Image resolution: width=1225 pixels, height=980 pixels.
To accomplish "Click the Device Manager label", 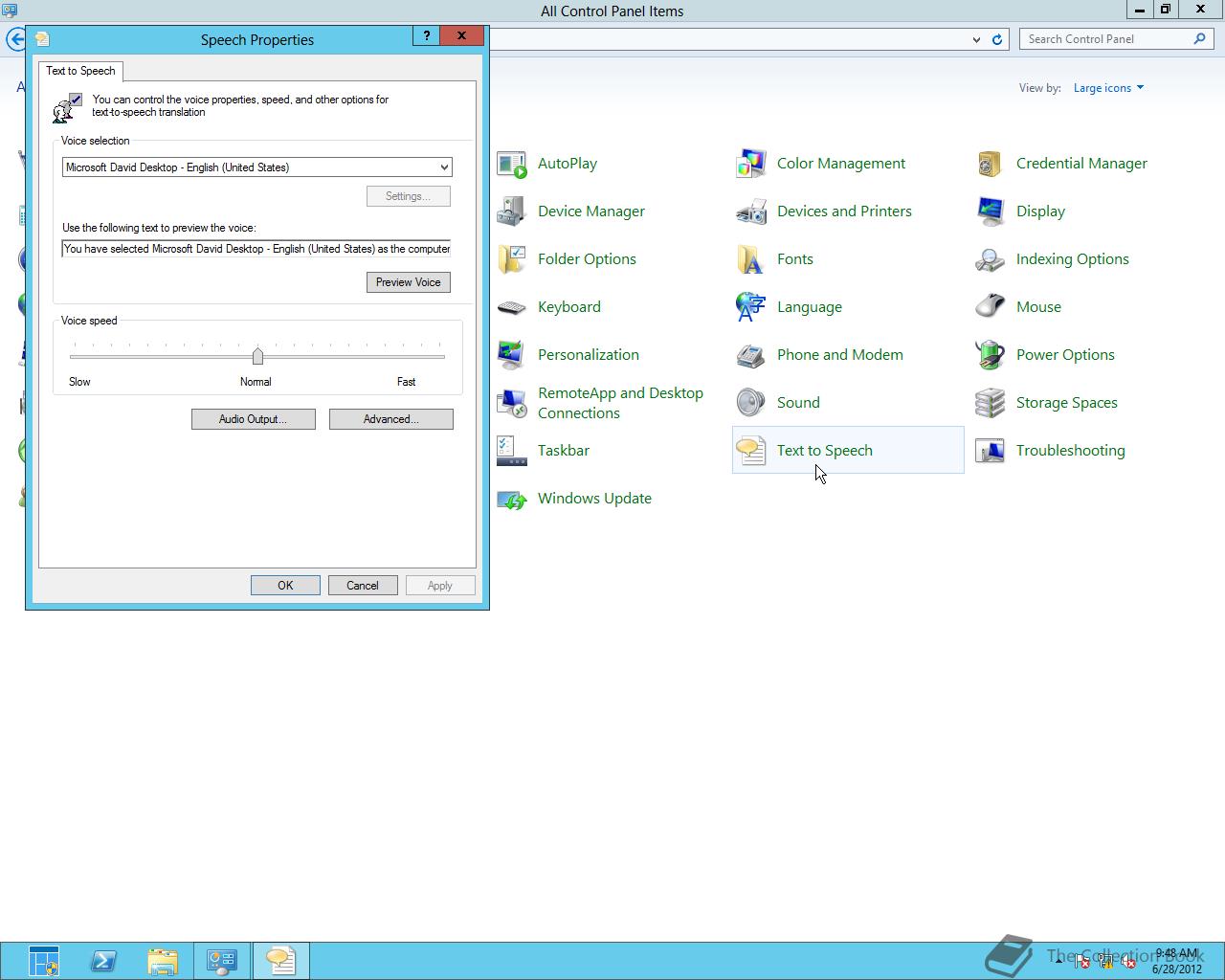I will coord(591,212).
